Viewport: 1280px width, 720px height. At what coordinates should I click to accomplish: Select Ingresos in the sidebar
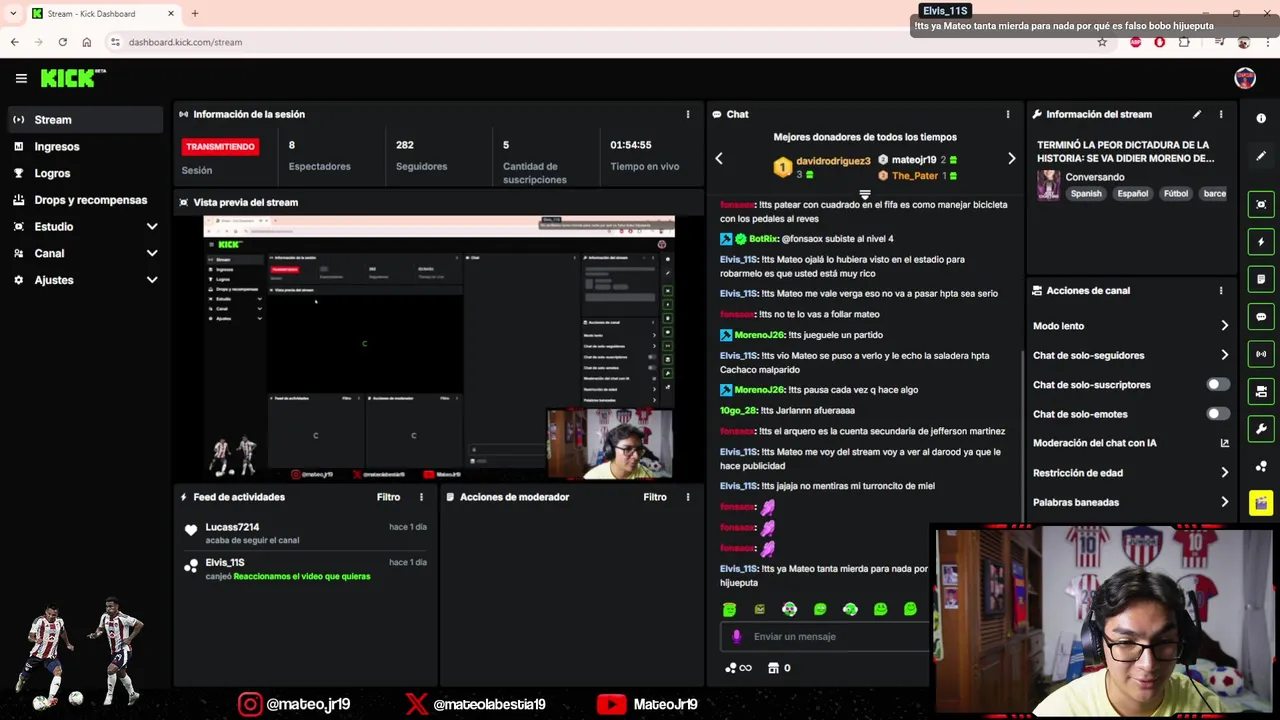click(83, 147)
